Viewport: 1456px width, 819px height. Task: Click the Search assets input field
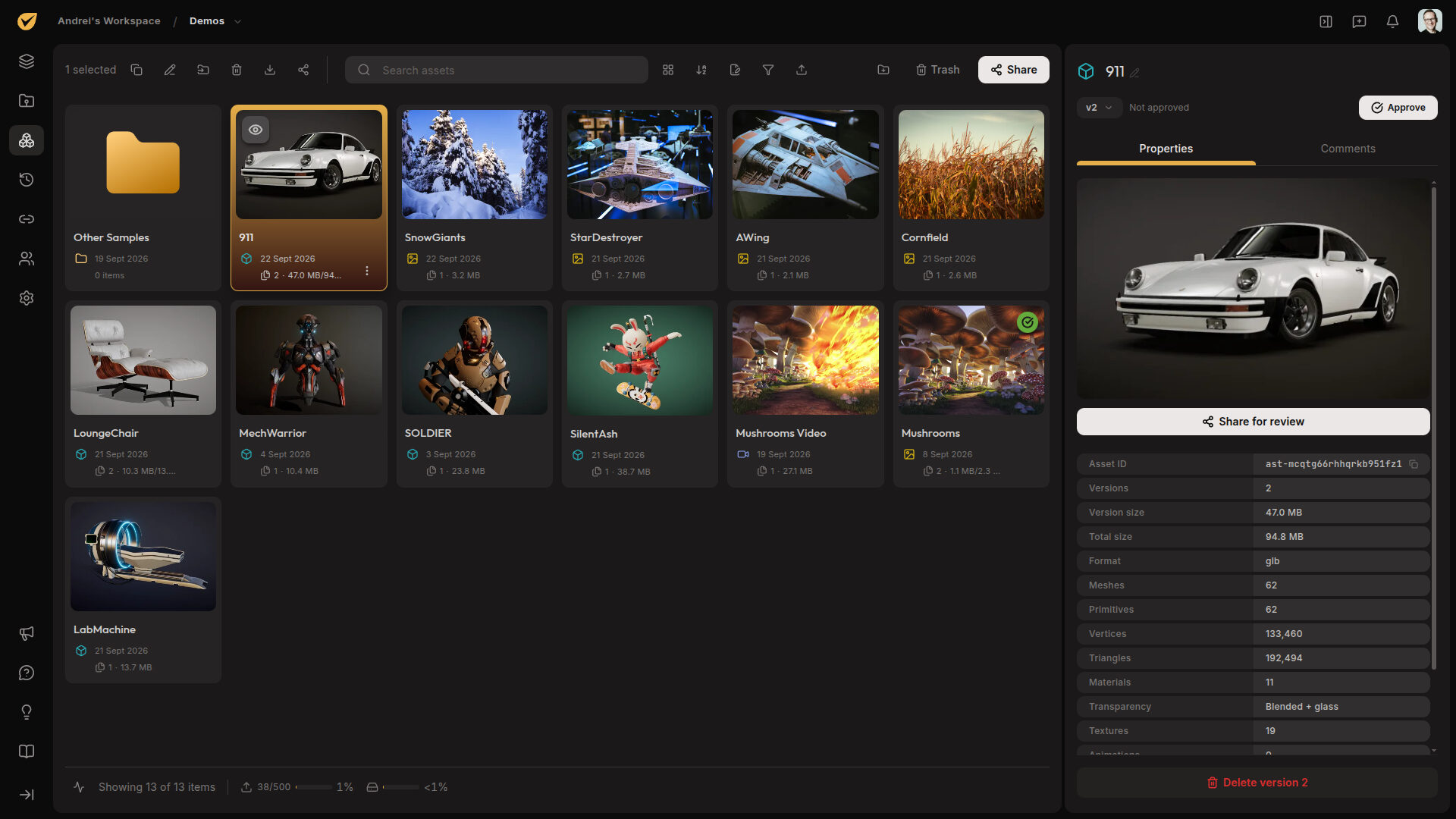(497, 70)
